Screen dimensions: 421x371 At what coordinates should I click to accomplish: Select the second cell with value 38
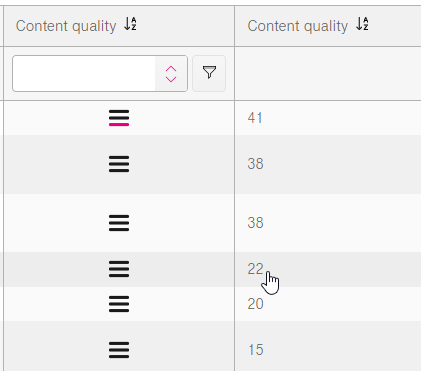[x=328, y=223]
